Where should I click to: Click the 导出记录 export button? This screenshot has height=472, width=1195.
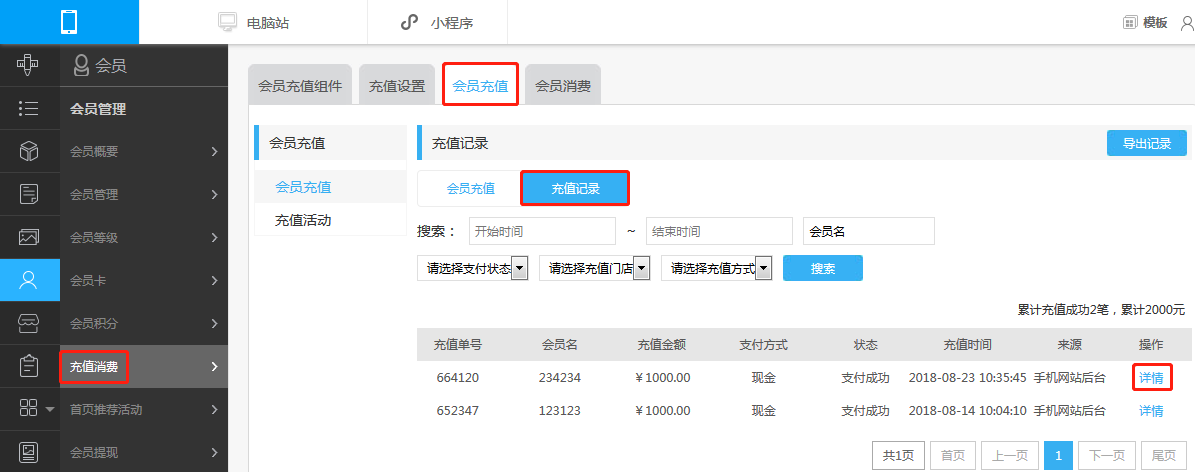pyautogui.click(x=1147, y=143)
